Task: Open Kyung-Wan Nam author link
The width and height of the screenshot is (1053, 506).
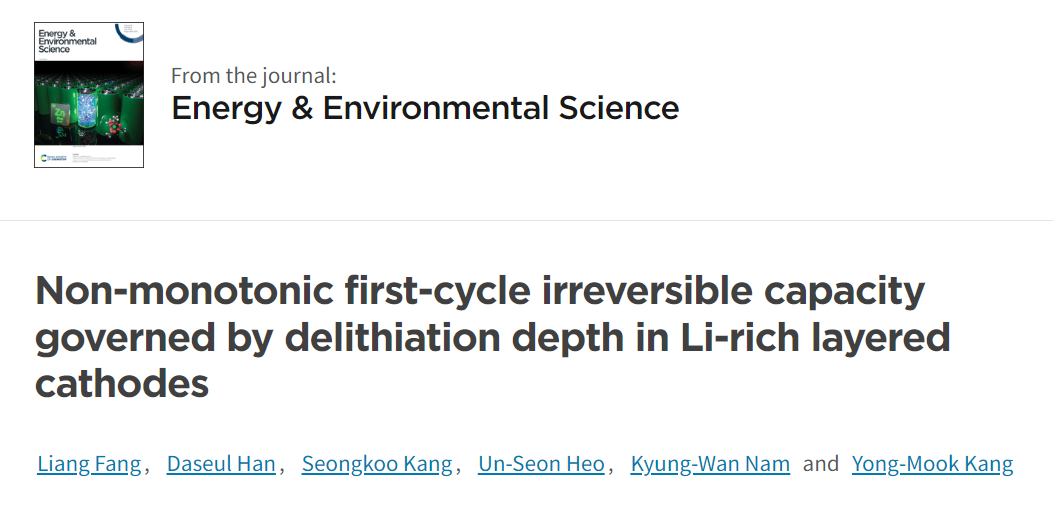Action: tap(710, 464)
